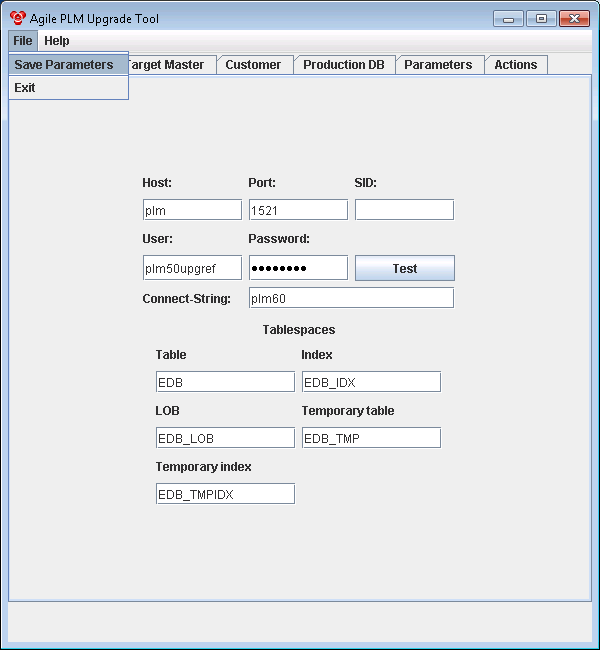Click the LOB label

(x=168, y=411)
